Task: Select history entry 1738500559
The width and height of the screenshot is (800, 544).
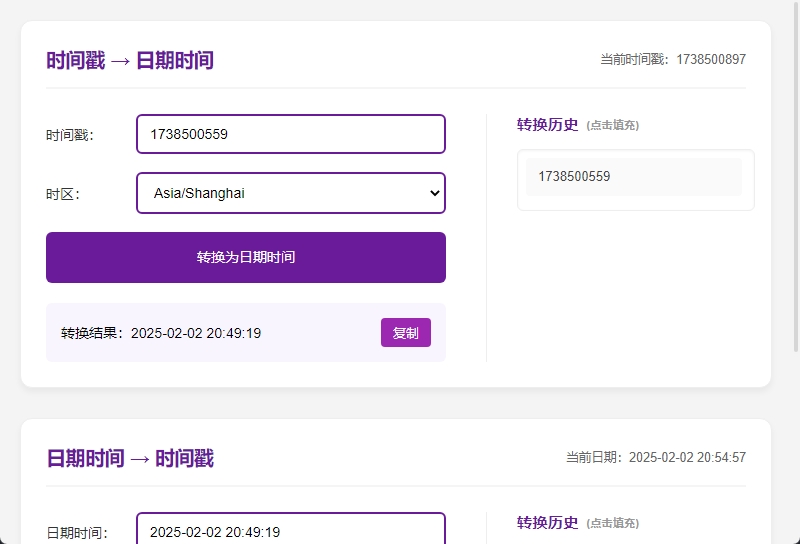Action: (634, 177)
